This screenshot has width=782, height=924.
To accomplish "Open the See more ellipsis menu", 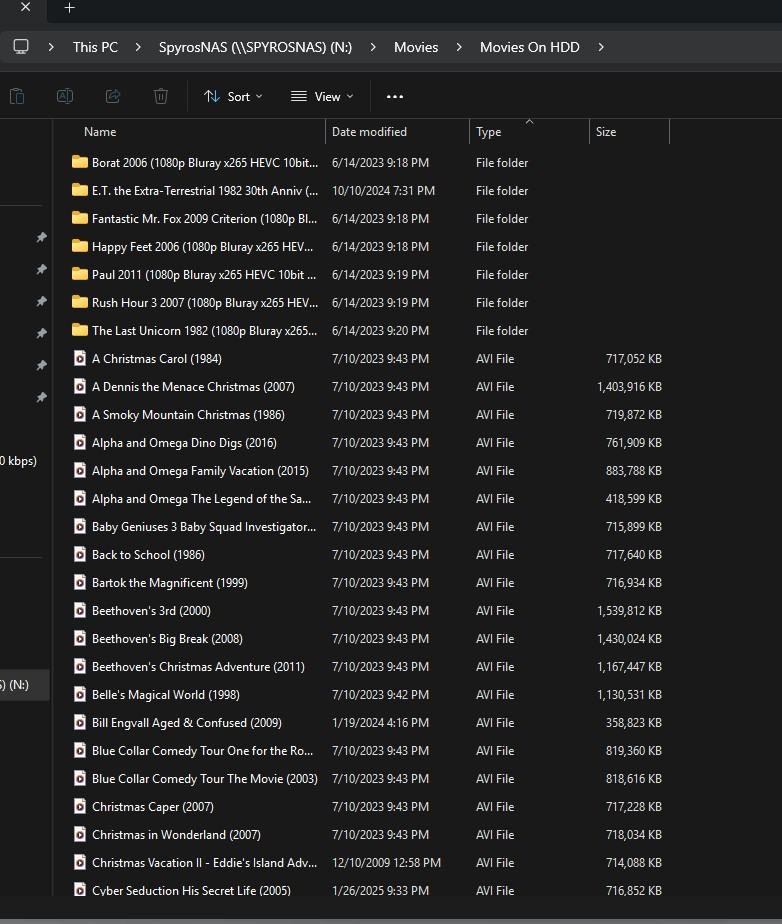I will pyautogui.click(x=394, y=97).
